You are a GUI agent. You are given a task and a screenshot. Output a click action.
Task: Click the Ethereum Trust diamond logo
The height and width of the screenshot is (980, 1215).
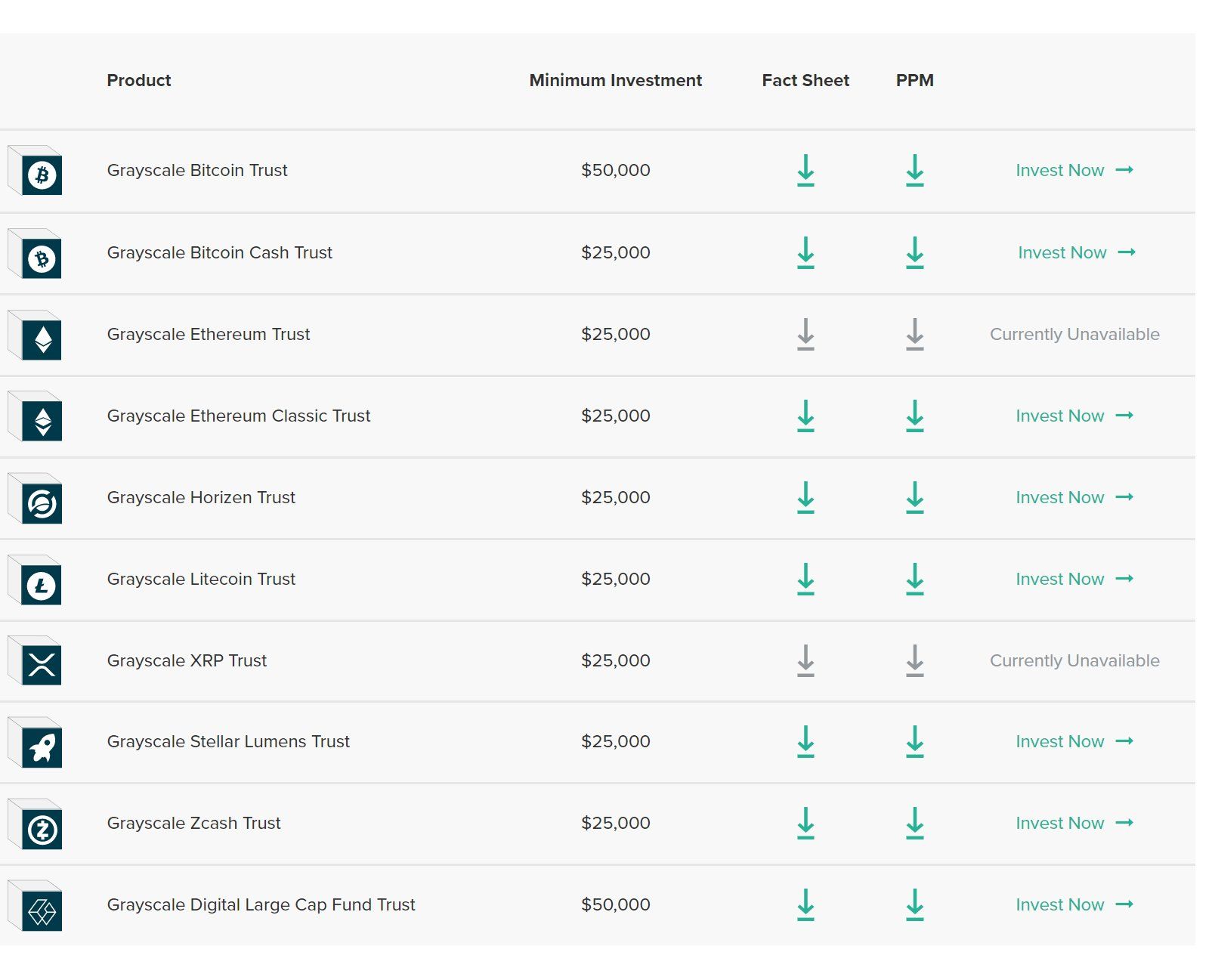pyautogui.click(x=35, y=335)
